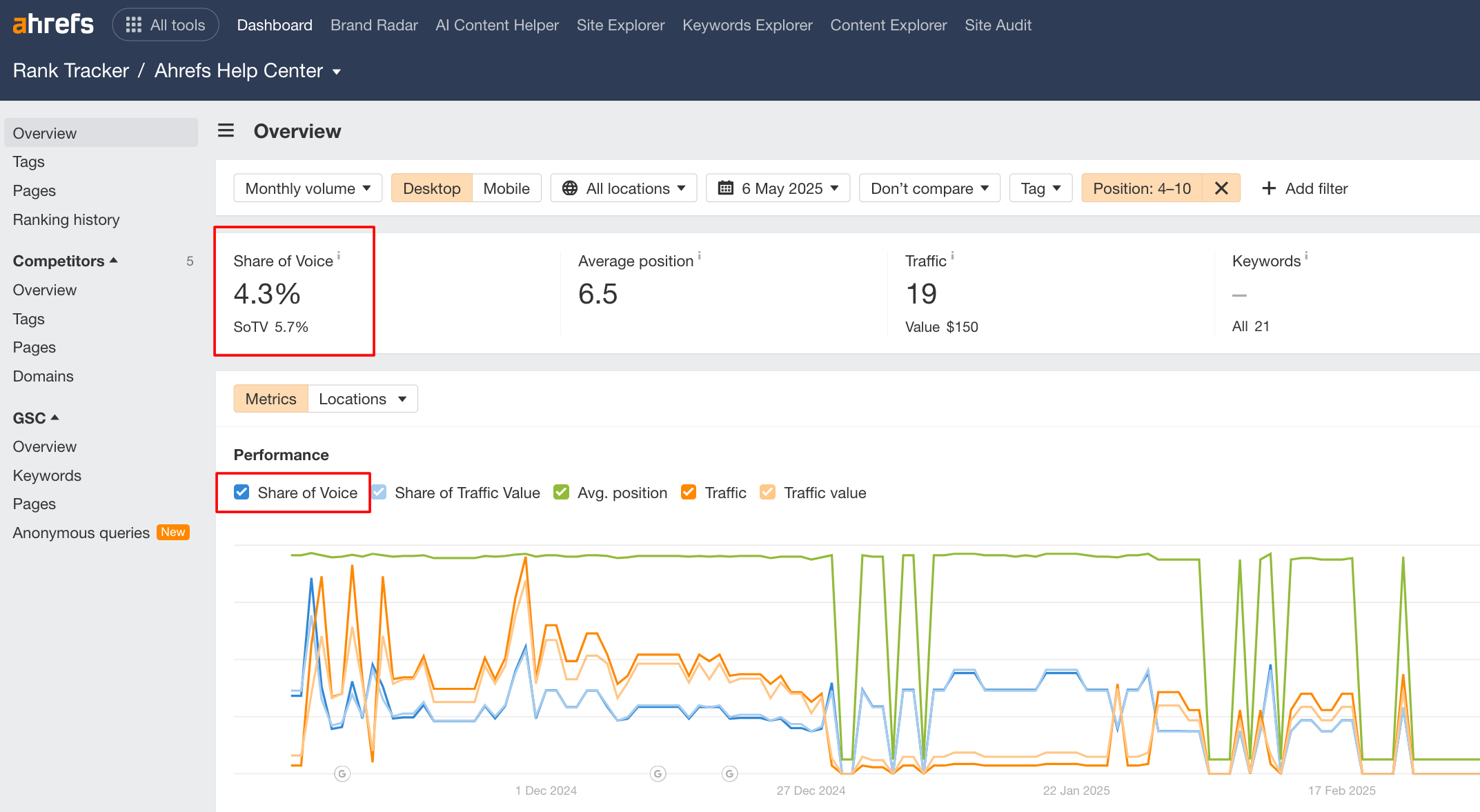Viewport: 1480px width, 812px height.
Task: Open Keywords under GSC
Action: [x=47, y=475]
